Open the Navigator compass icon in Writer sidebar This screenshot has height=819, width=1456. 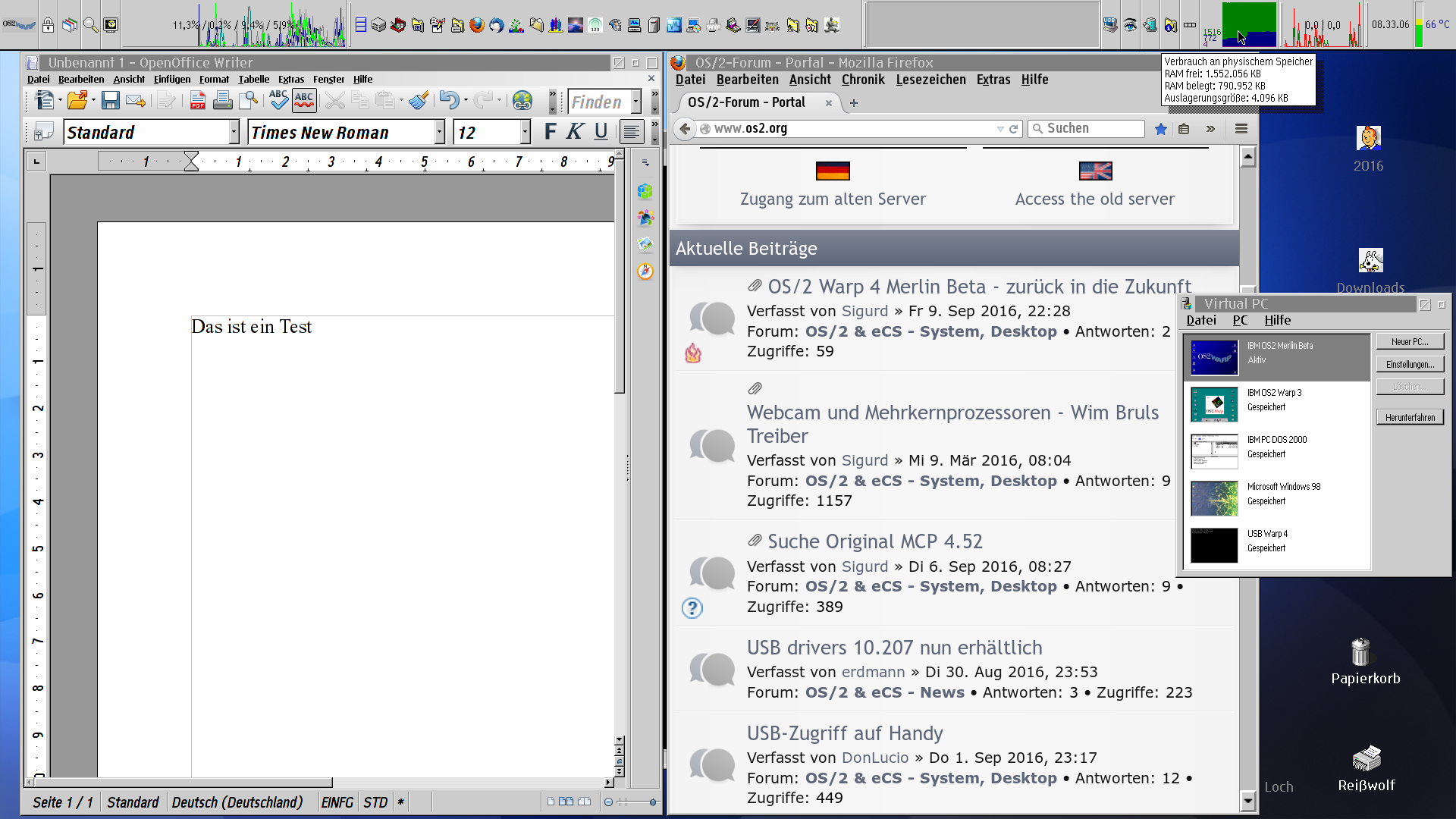point(645,271)
